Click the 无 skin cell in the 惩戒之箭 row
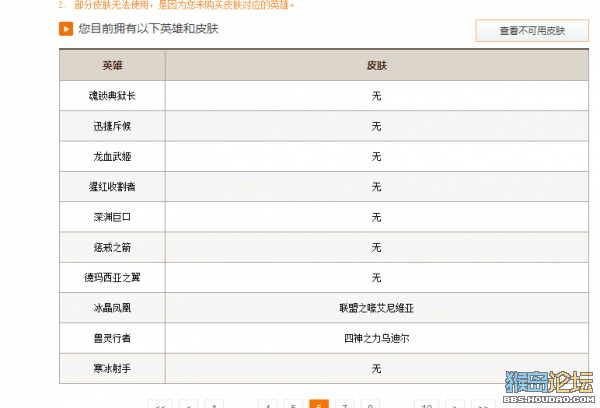The width and height of the screenshot is (600, 408). coord(377,247)
